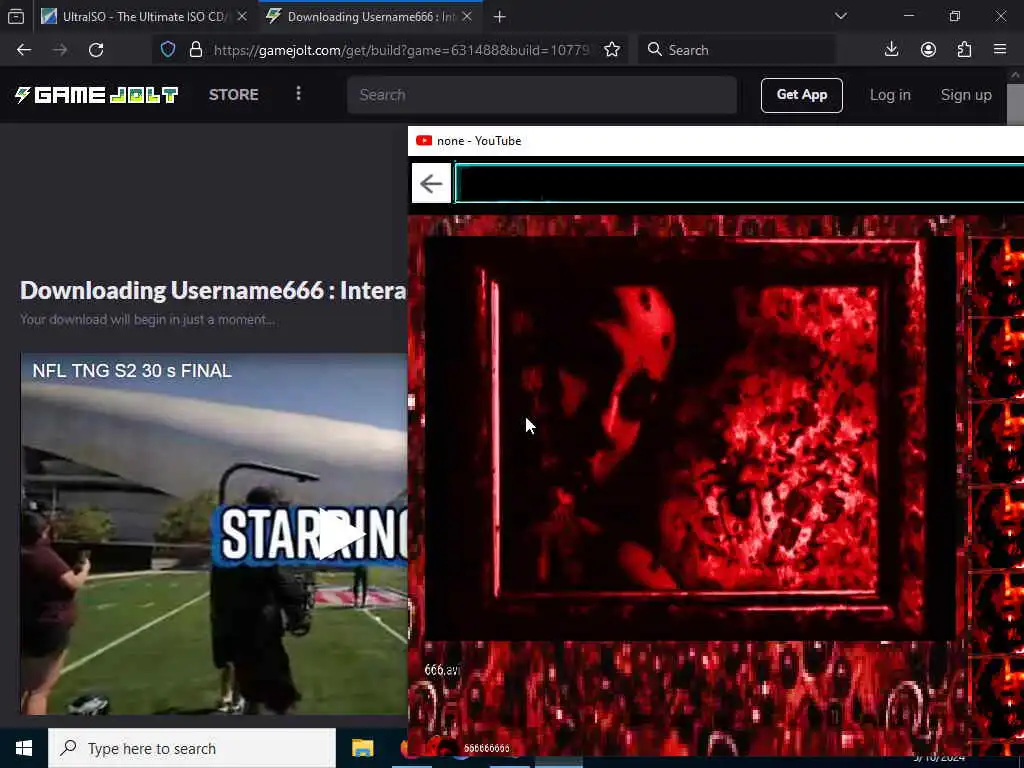Open Firefox View at the tab bar start
This screenshot has height=768, width=1024.
(x=16, y=16)
